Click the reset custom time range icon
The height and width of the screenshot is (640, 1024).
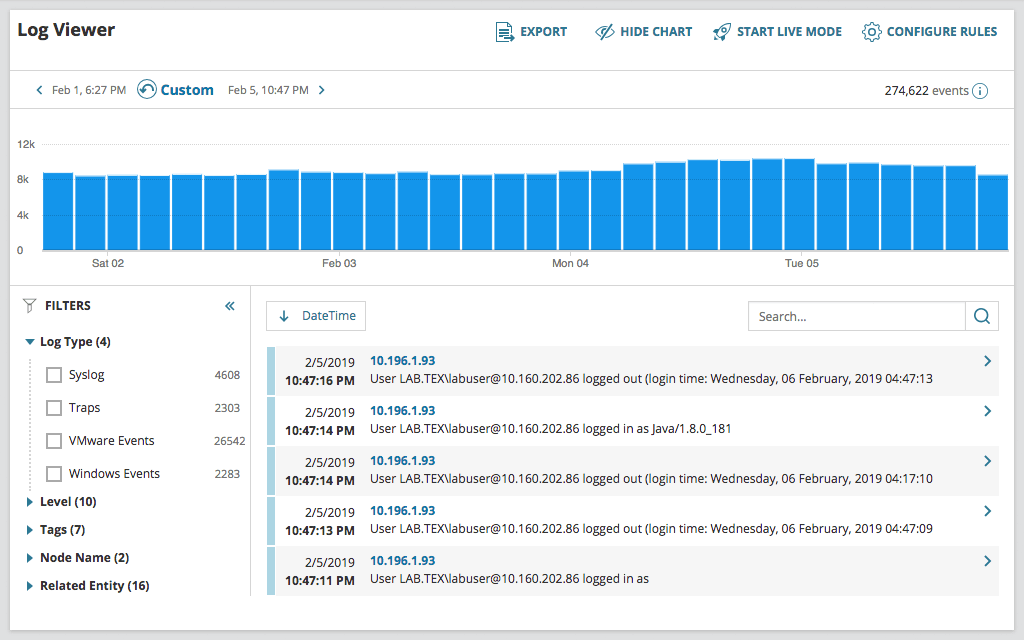click(145, 89)
